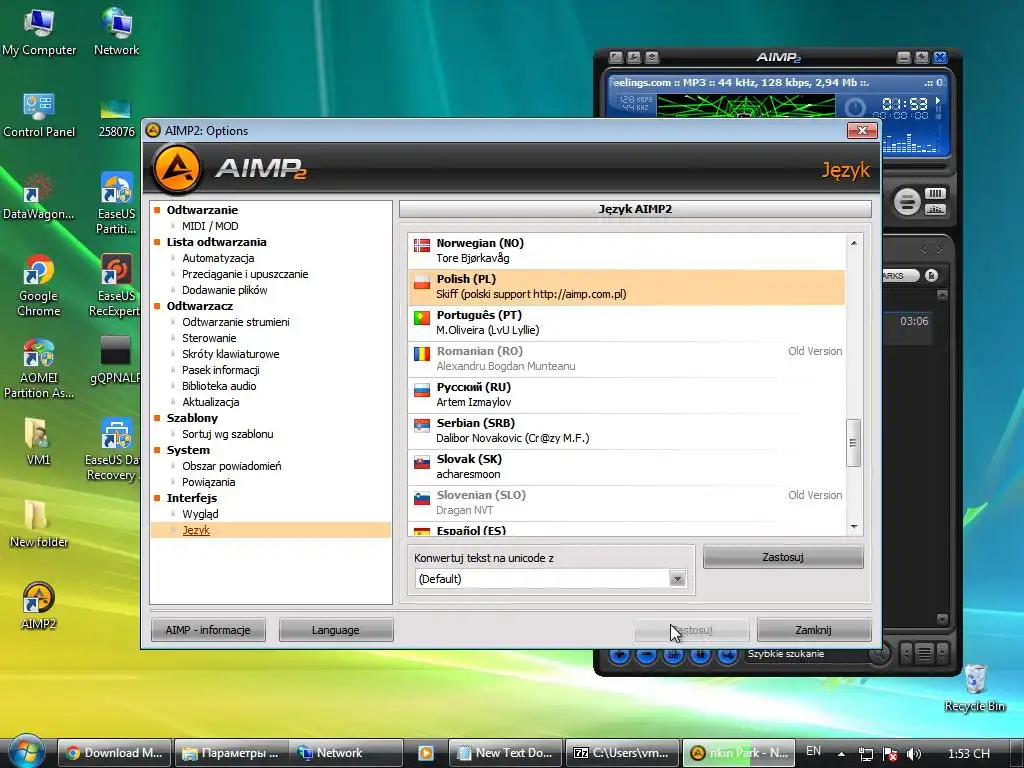Open the Konwertuj tekst na unicode dropdown

(x=677, y=579)
